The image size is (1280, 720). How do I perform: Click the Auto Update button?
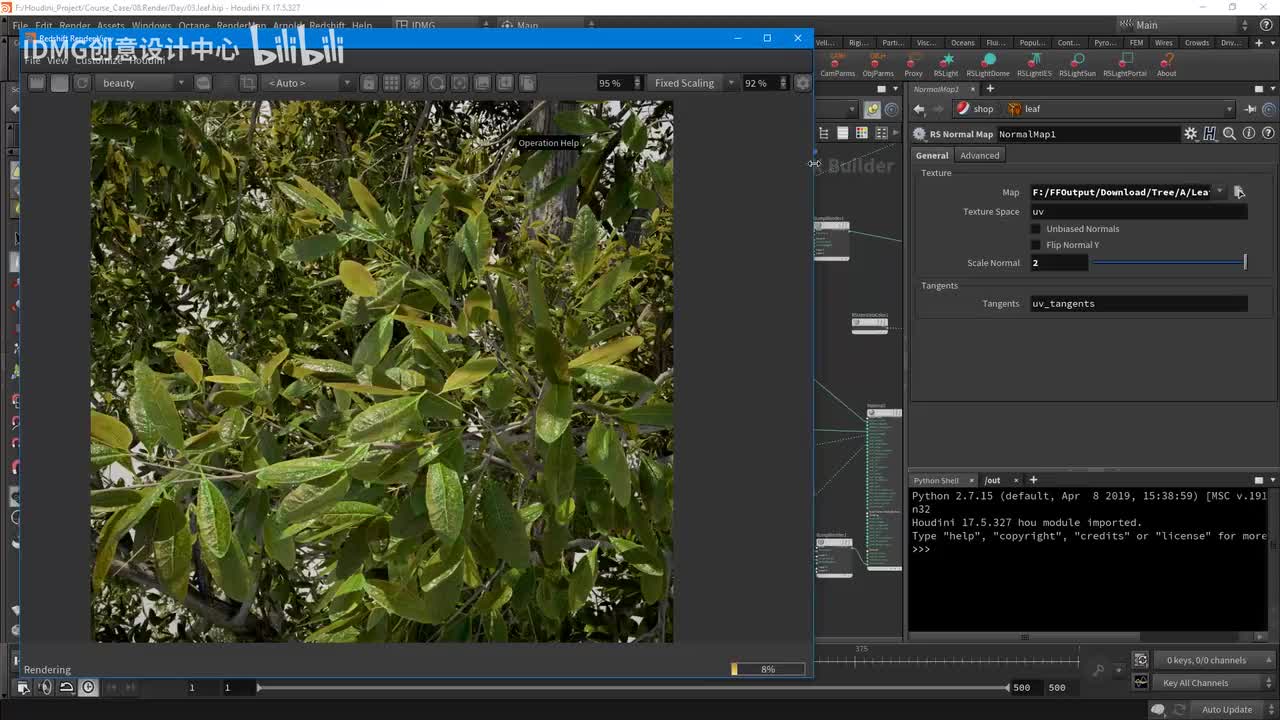click(x=1226, y=710)
